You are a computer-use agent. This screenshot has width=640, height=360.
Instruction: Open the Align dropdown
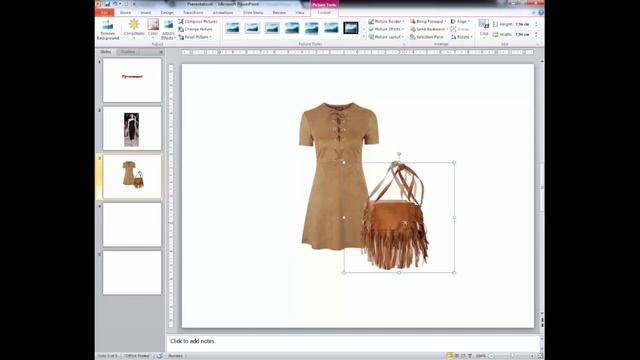click(x=460, y=21)
